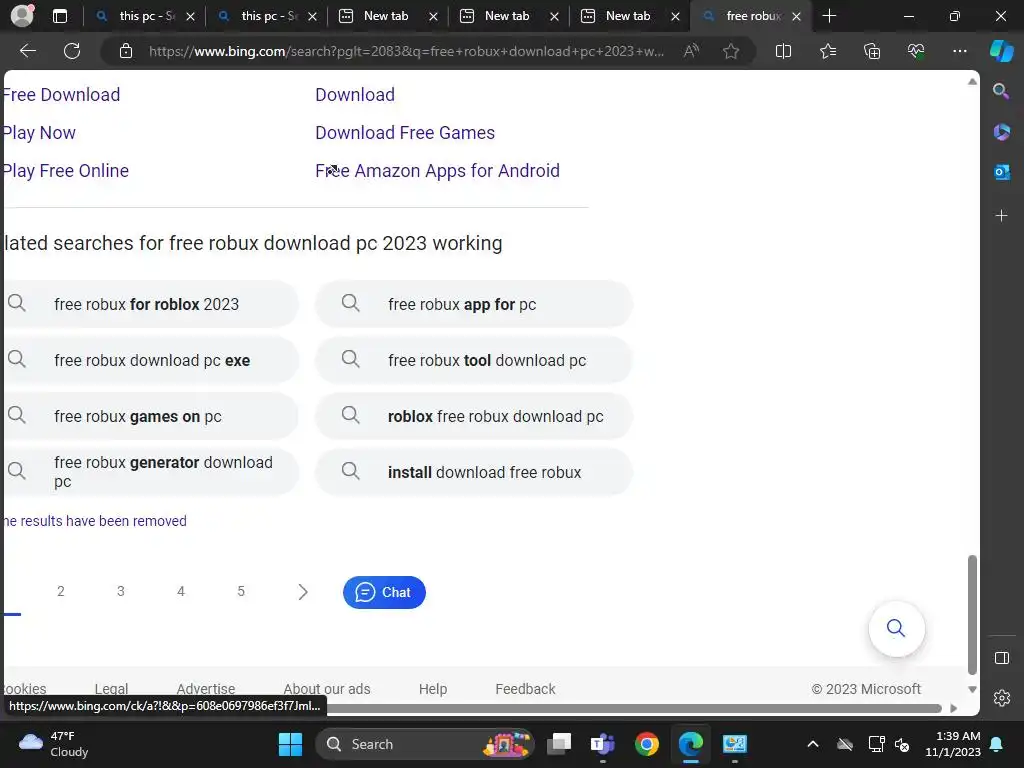This screenshot has height=768, width=1024.
Task: Open the Feedback footer link
Action: coord(525,689)
